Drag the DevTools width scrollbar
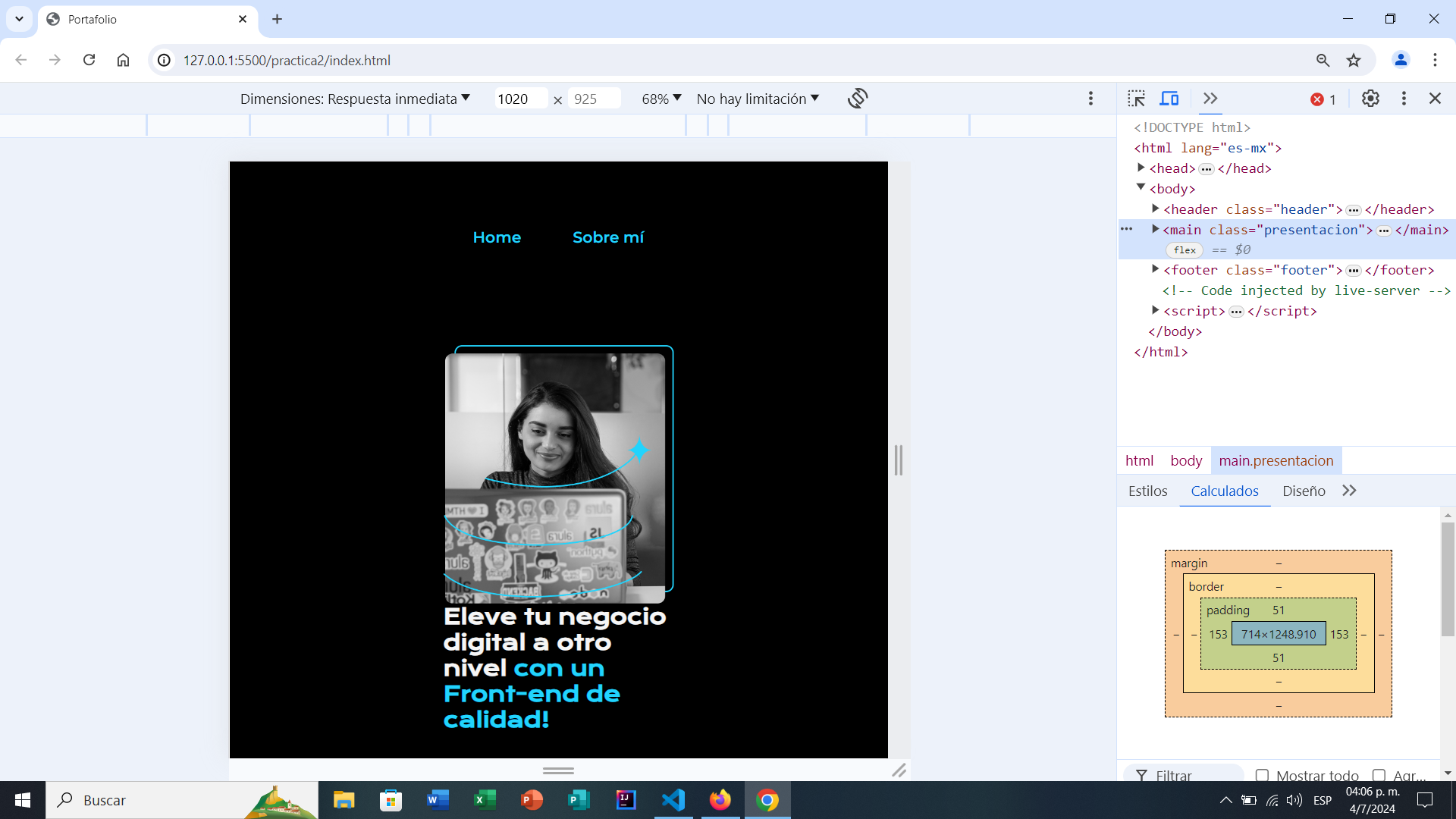 [x=900, y=459]
